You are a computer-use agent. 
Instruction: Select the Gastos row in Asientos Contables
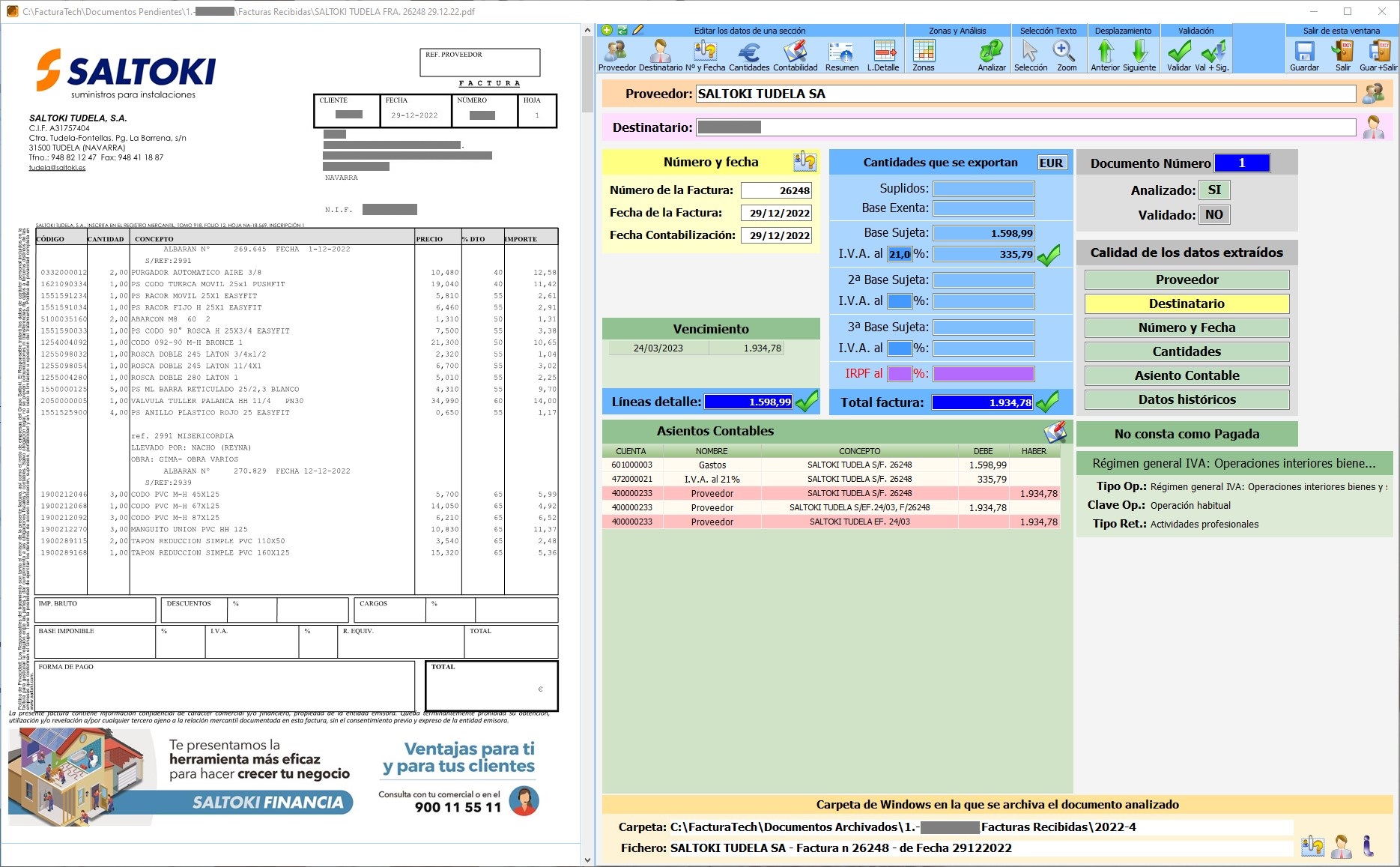coord(831,465)
